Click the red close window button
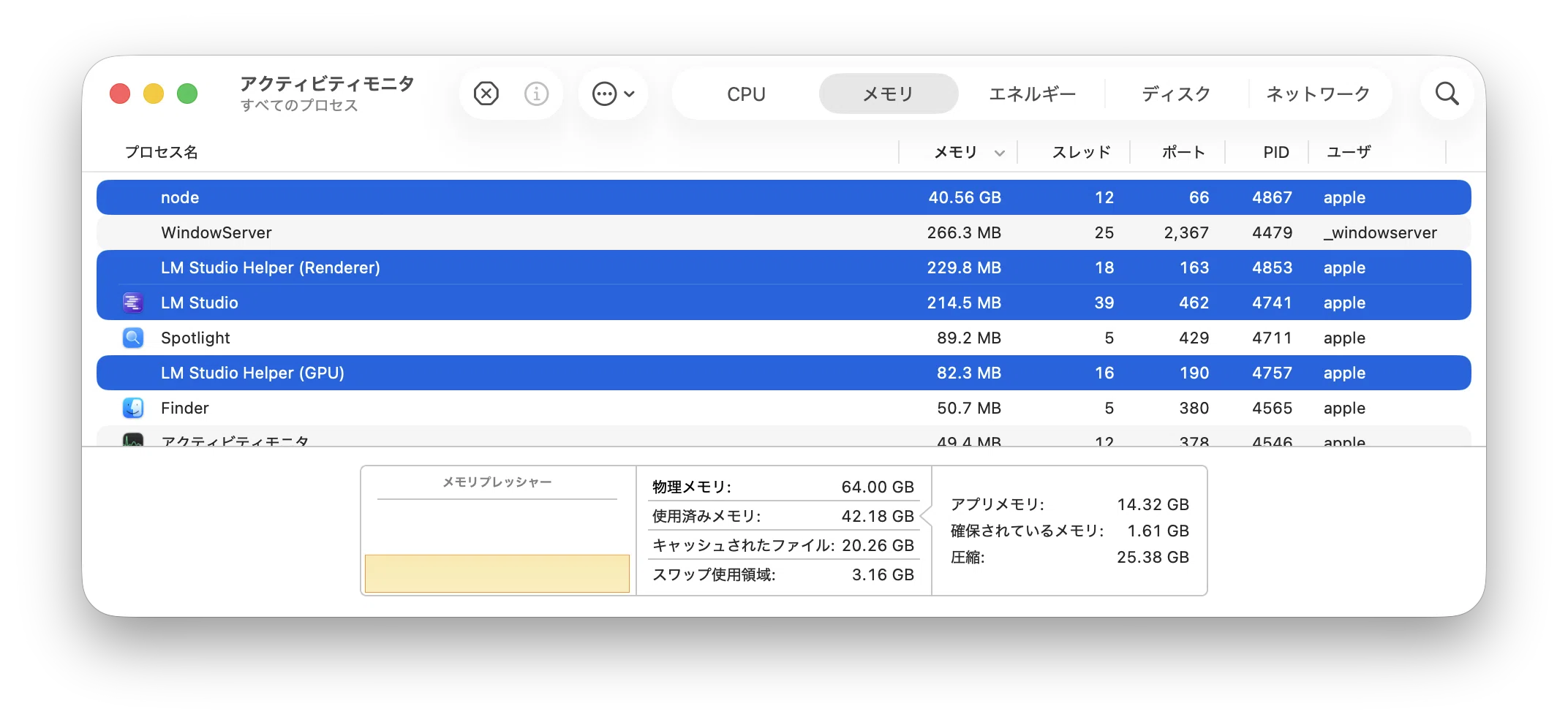This screenshot has height=725, width=1568. [x=120, y=94]
